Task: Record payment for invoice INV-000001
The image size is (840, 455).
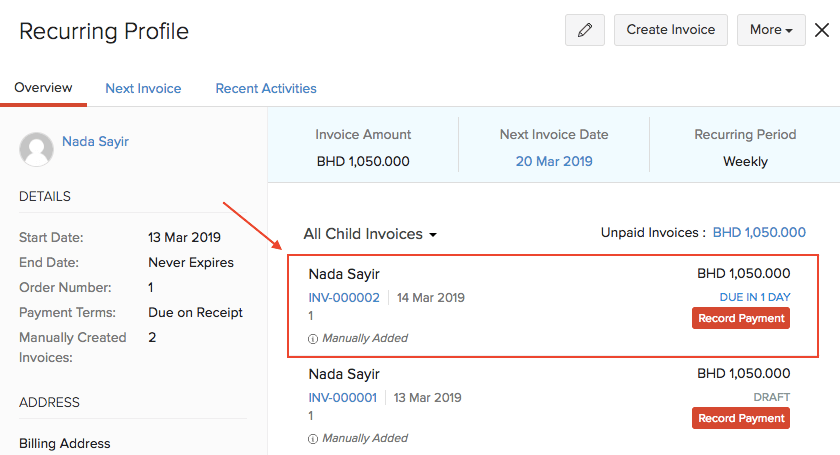Action: click(741, 418)
